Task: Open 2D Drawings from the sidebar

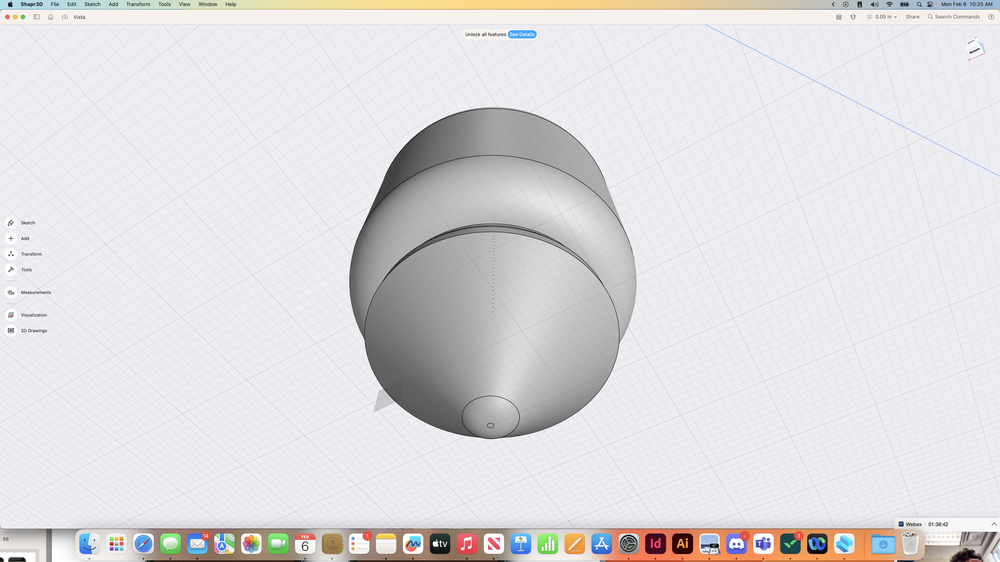Action: pyautogui.click(x=27, y=330)
